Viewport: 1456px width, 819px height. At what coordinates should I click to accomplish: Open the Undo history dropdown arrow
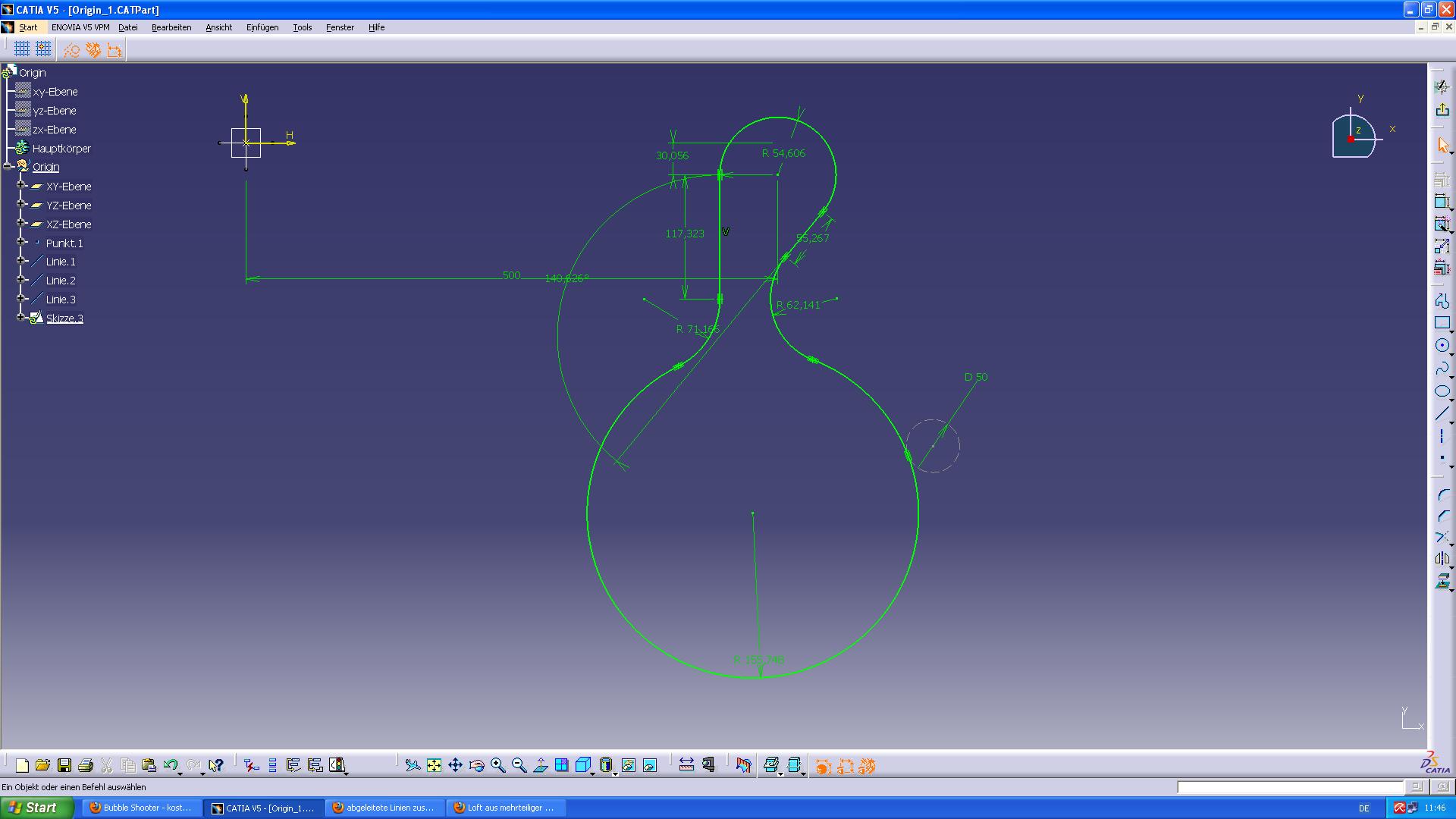[180, 773]
